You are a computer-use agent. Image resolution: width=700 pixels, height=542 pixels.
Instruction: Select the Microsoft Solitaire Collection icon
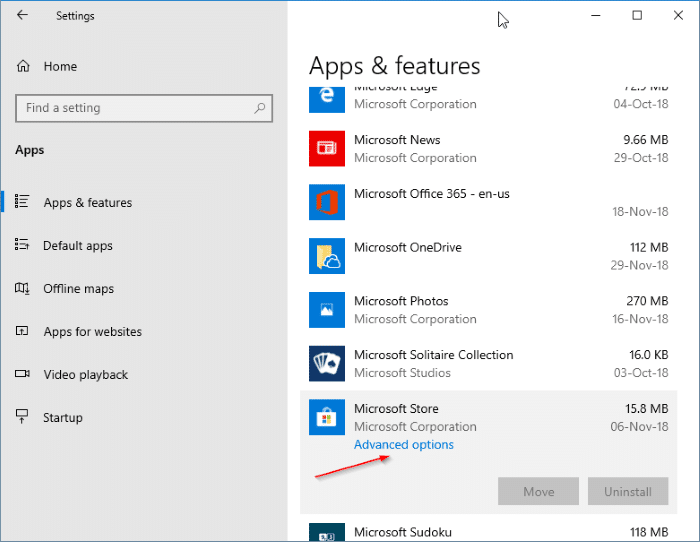coord(327,363)
